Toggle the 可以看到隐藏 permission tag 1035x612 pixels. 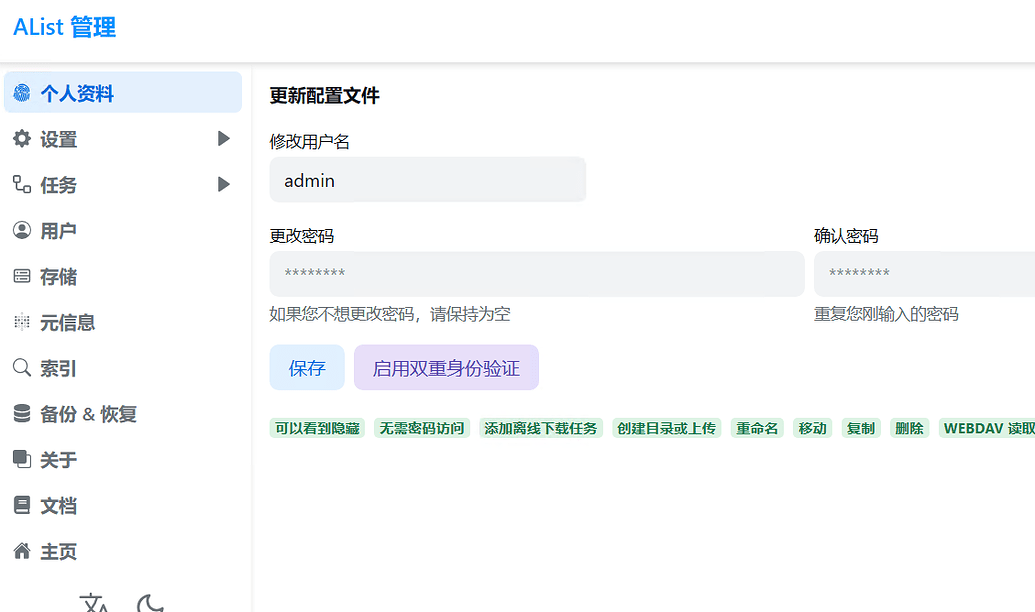317,427
